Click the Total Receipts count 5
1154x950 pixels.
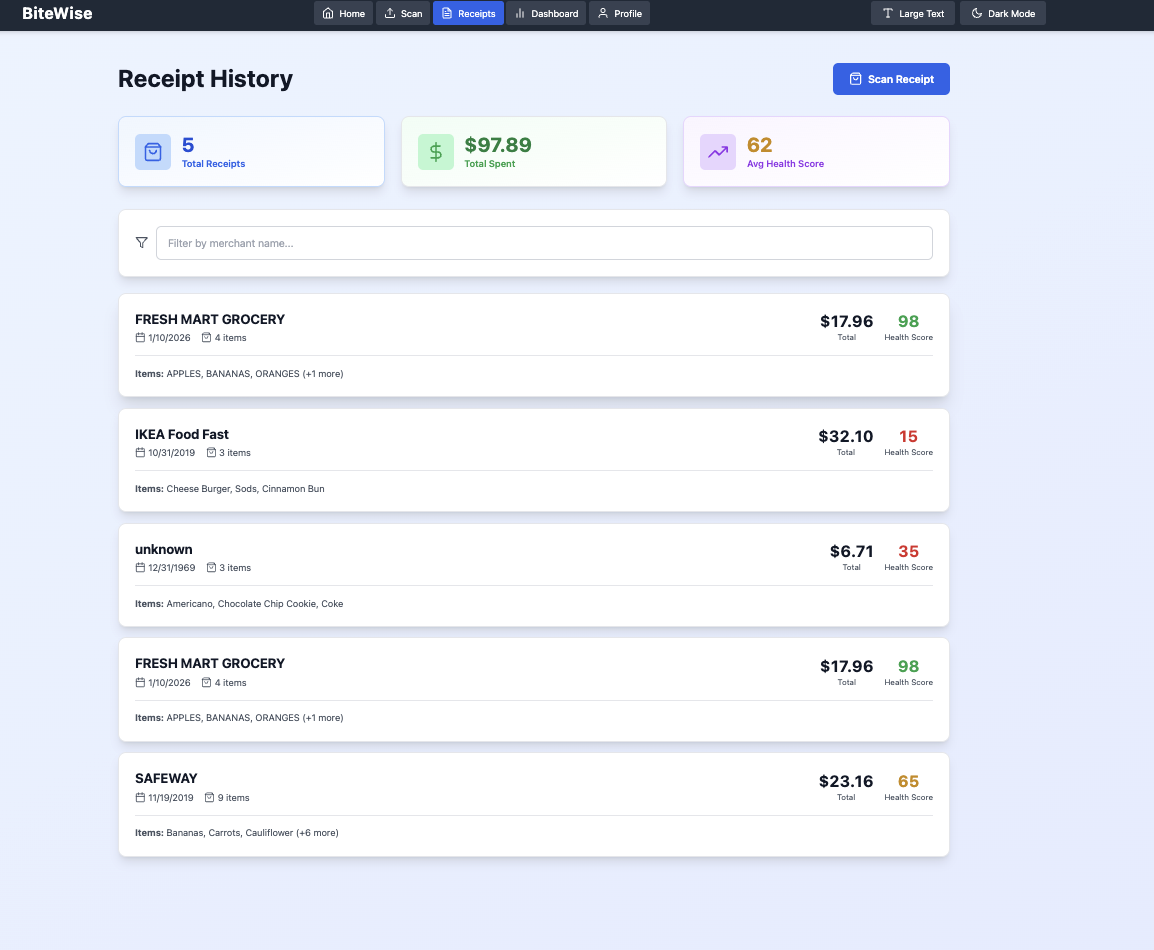[188, 145]
